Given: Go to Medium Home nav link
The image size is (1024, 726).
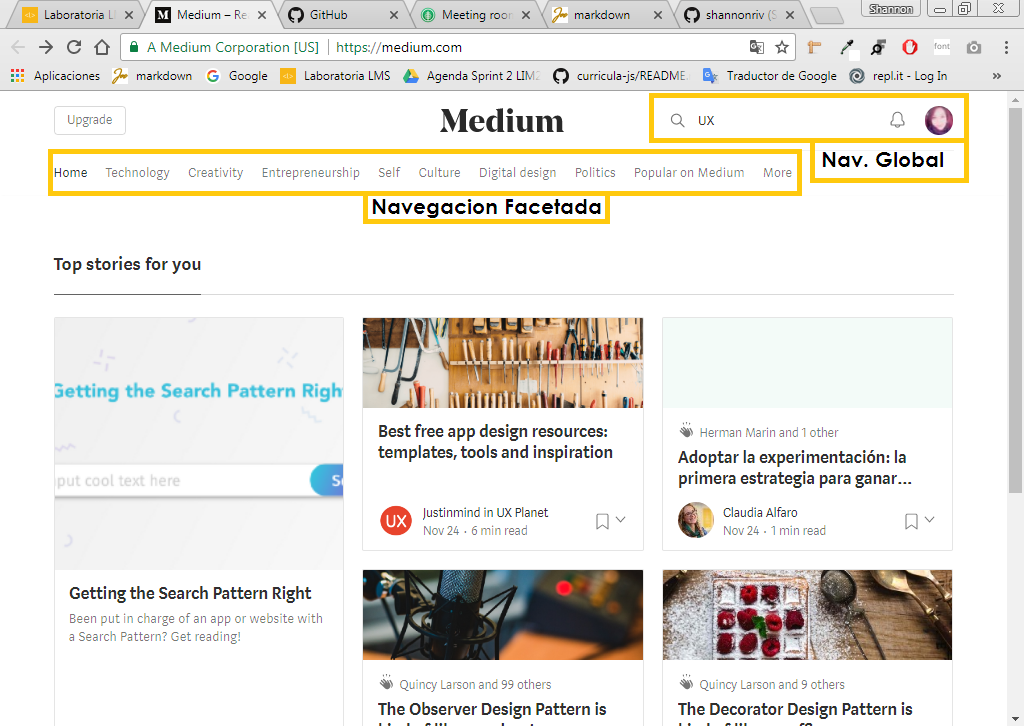Looking at the screenshot, I should (x=71, y=172).
